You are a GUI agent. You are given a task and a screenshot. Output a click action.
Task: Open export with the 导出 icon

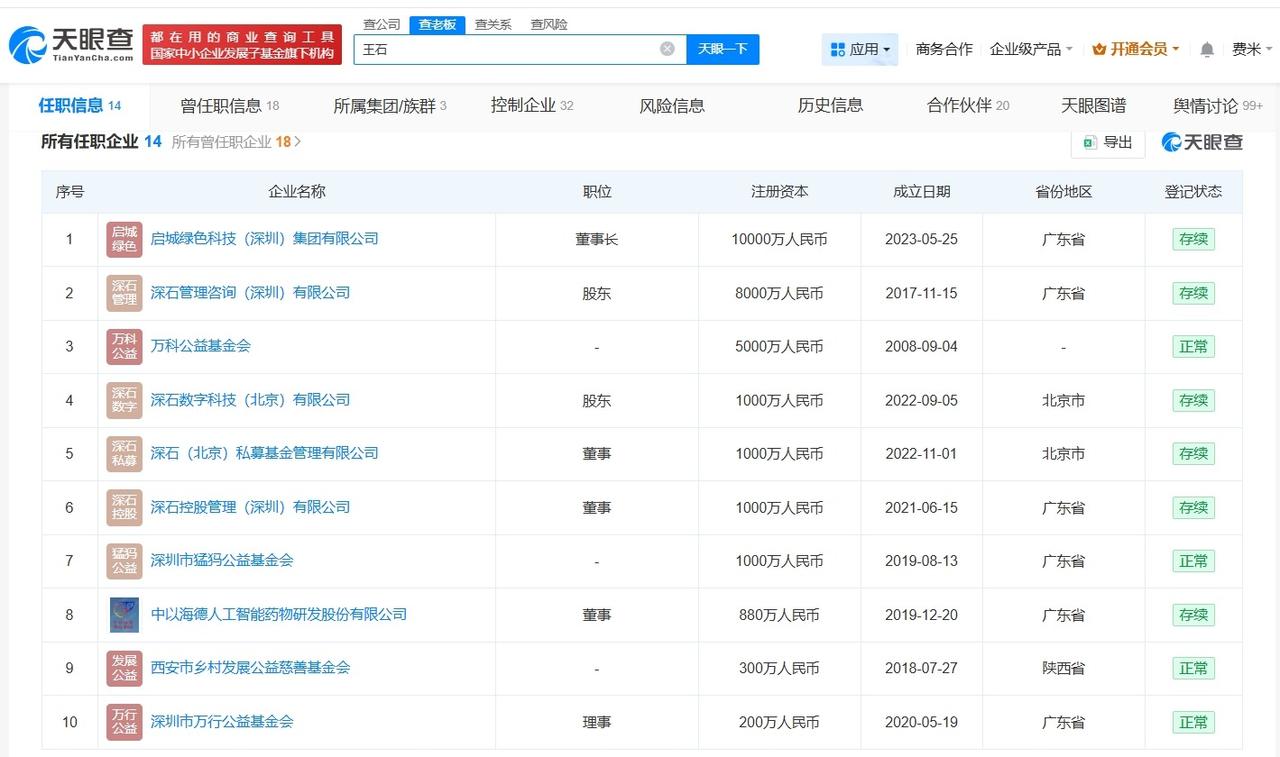point(1090,143)
